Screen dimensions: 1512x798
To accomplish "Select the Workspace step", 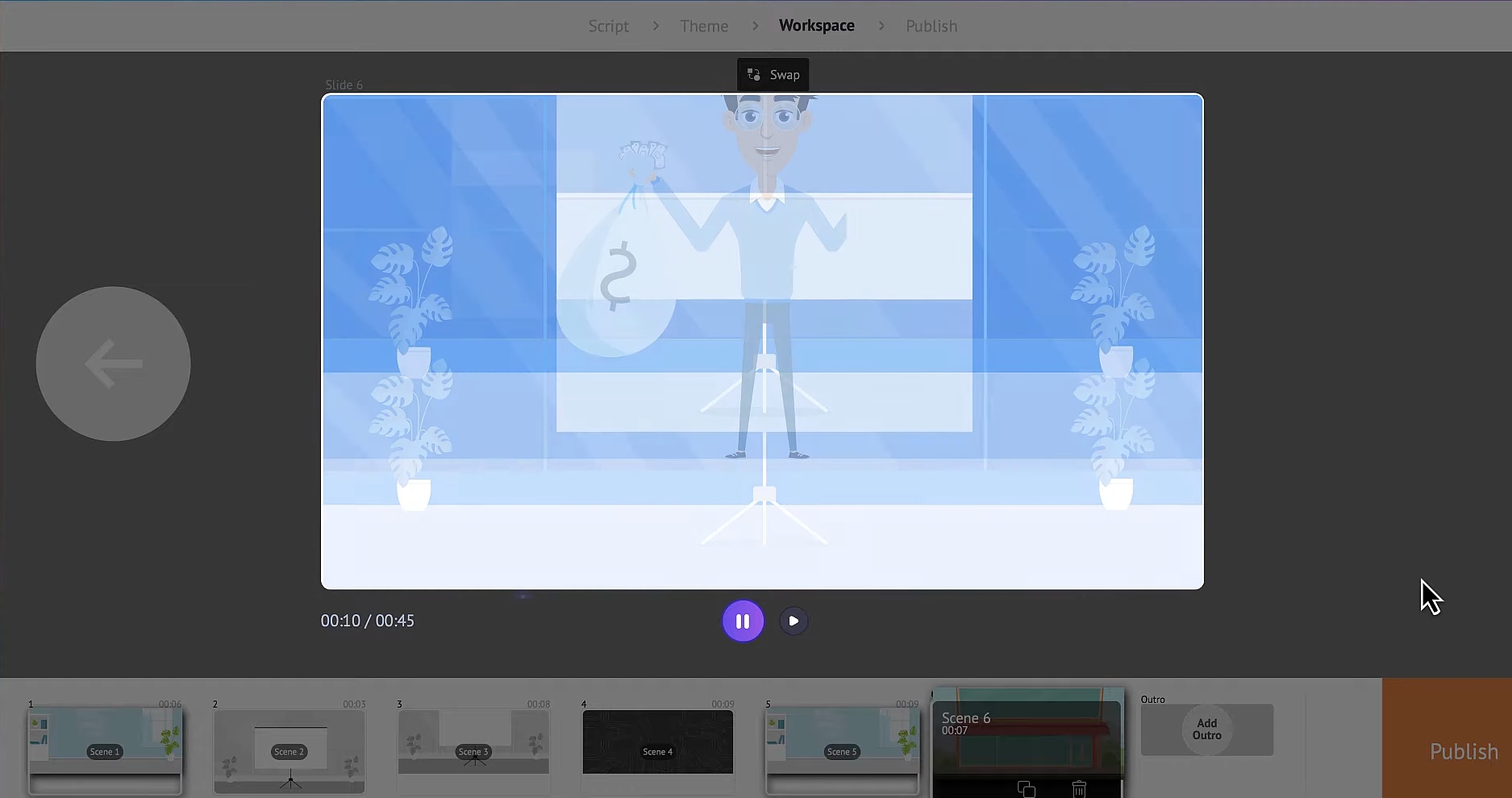I will pyautogui.click(x=816, y=26).
